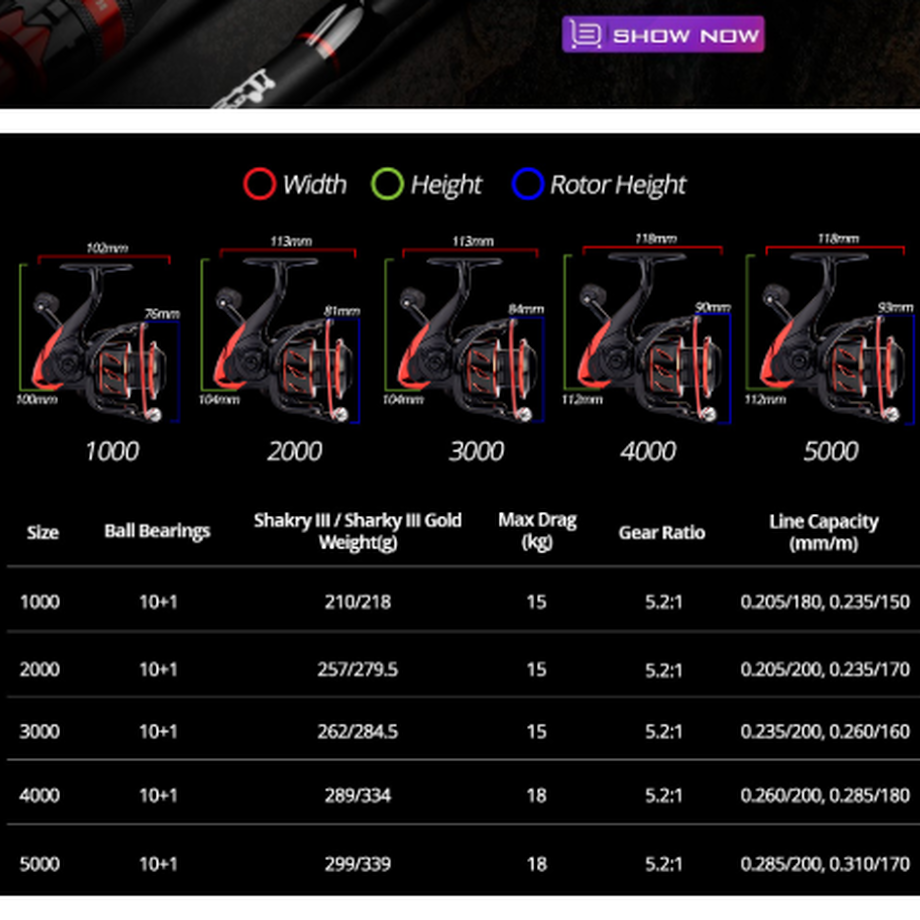Click the italic 5000 label under the reel
Image resolution: width=920 pixels, height=920 pixels.
[831, 451]
